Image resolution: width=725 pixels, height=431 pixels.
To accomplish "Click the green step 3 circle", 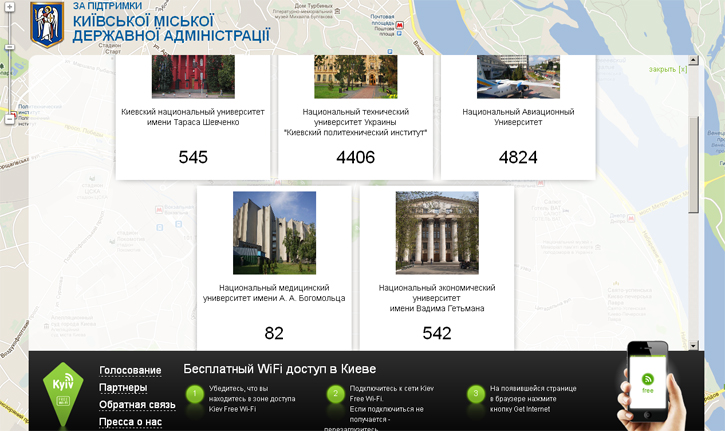I will point(476,394).
